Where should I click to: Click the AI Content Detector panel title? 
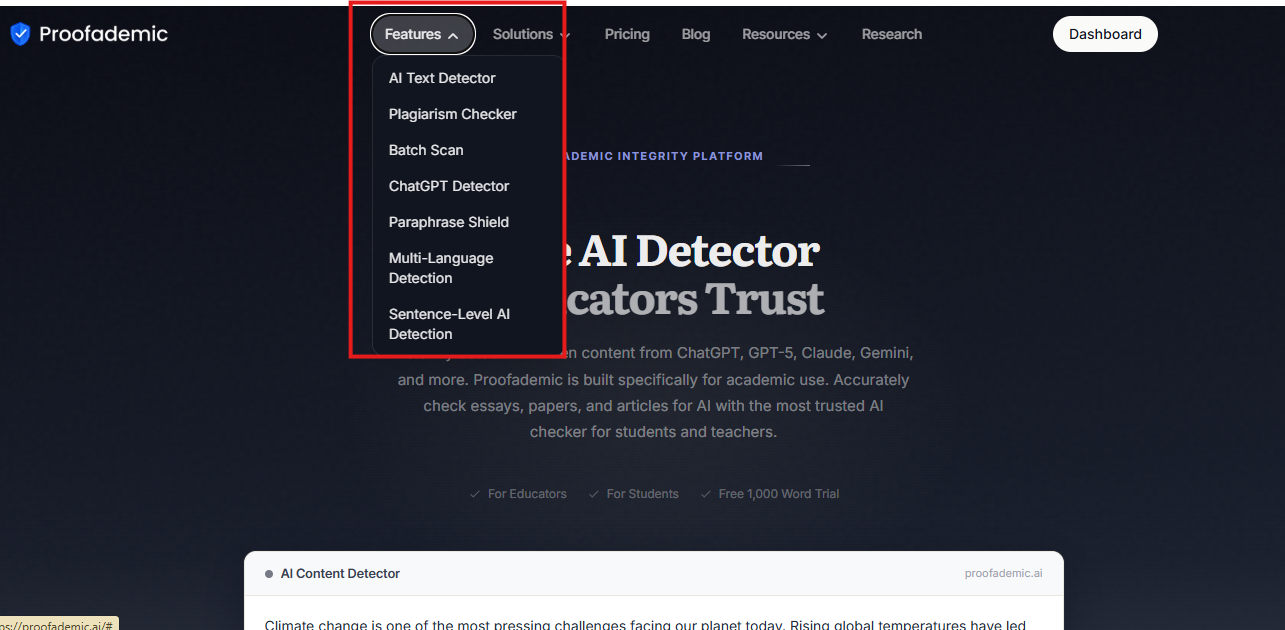pyautogui.click(x=340, y=574)
